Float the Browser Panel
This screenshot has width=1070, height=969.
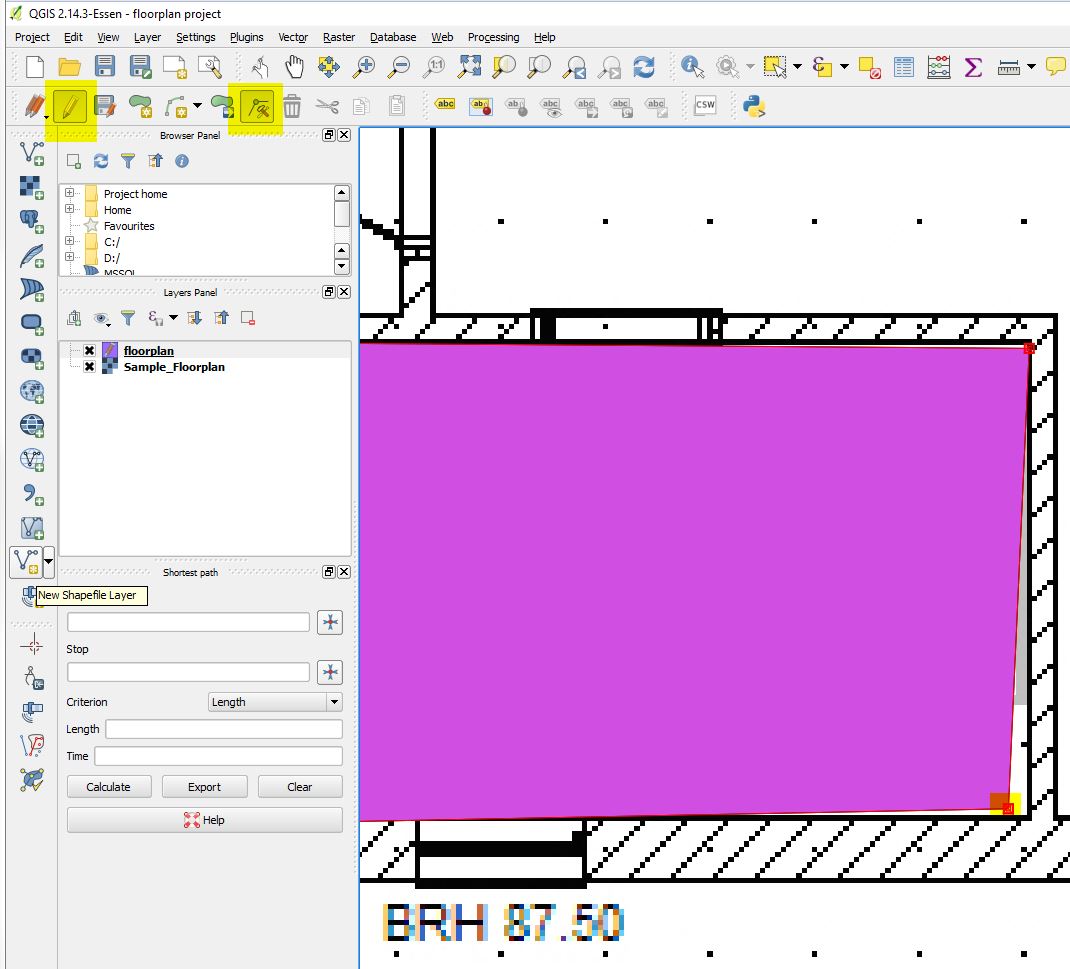tap(329, 134)
